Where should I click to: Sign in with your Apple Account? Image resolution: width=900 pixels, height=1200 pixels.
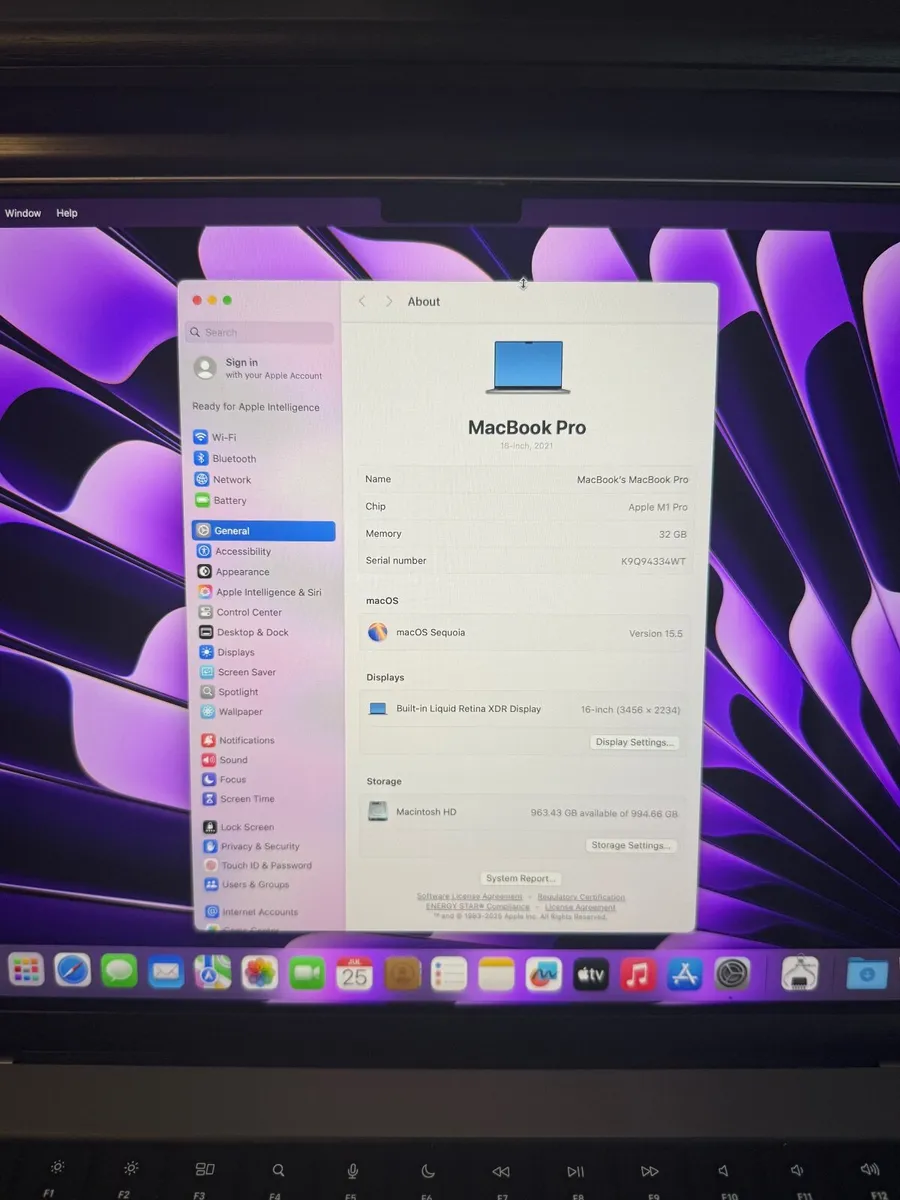(260, 368)
